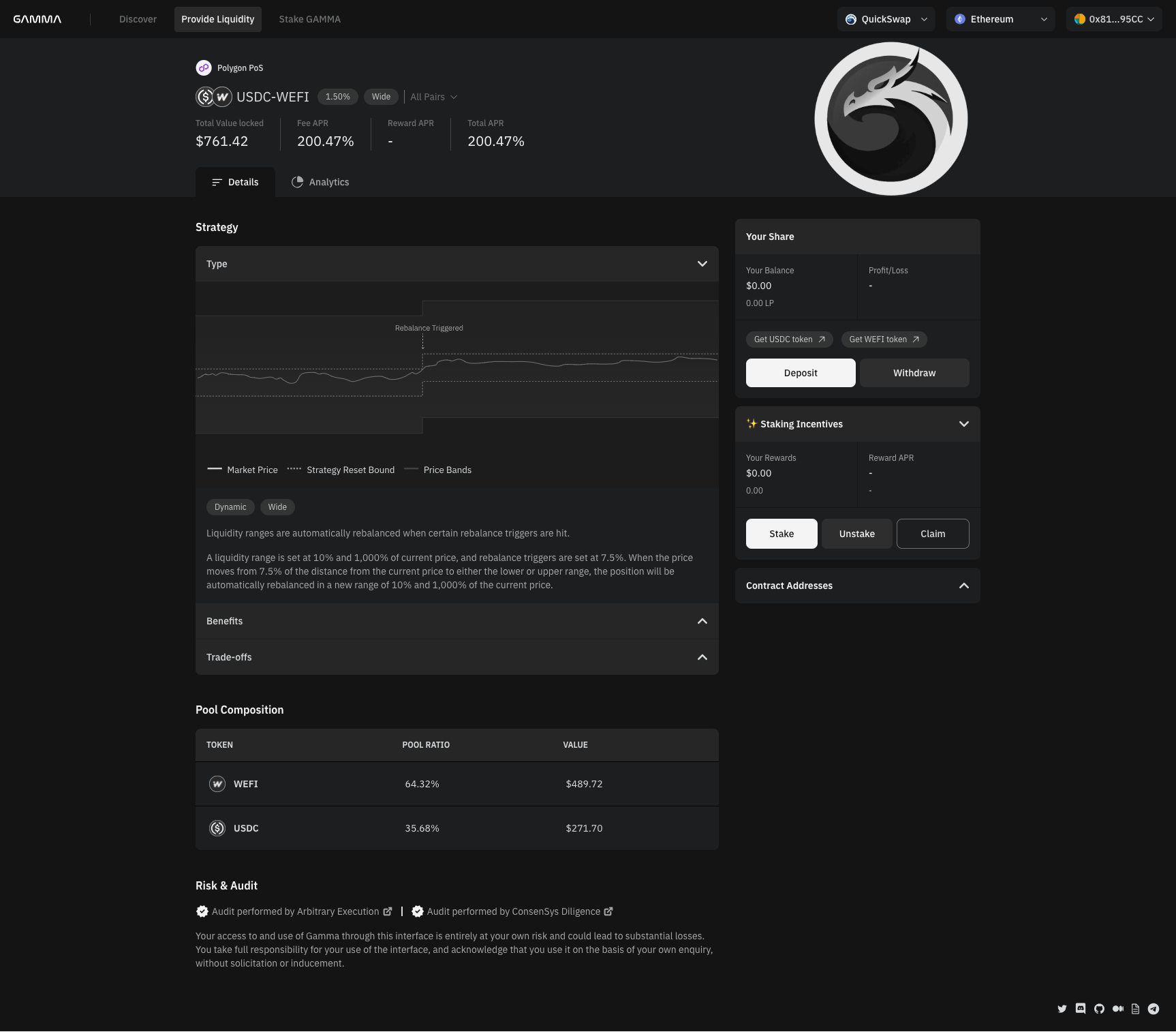Click the external link icon after Arbitrary Execution

click(x=388, y=911)
